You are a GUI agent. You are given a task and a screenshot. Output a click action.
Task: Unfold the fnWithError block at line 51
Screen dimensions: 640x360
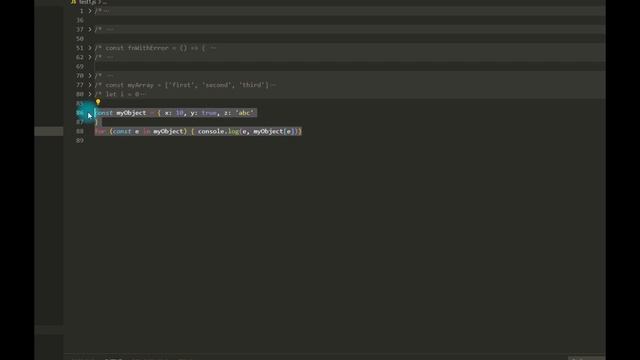[90, 48]
